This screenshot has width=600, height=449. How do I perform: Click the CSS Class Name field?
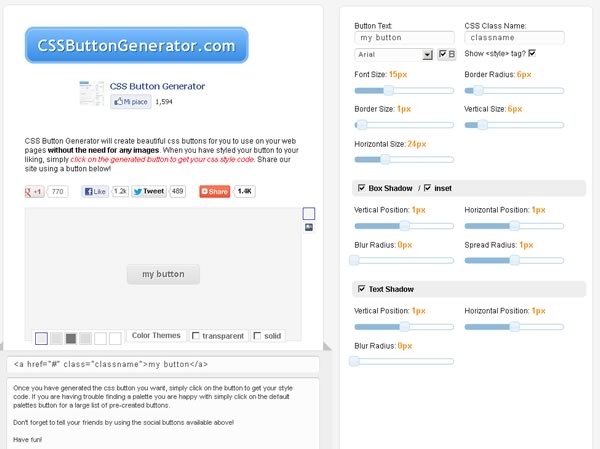514,38
